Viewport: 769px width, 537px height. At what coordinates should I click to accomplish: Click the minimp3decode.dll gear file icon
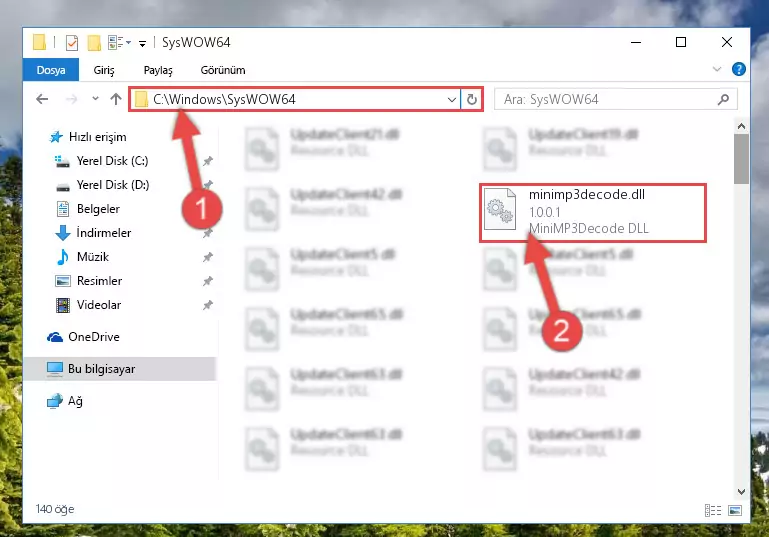pyautogui.click(x=500, y=209)
